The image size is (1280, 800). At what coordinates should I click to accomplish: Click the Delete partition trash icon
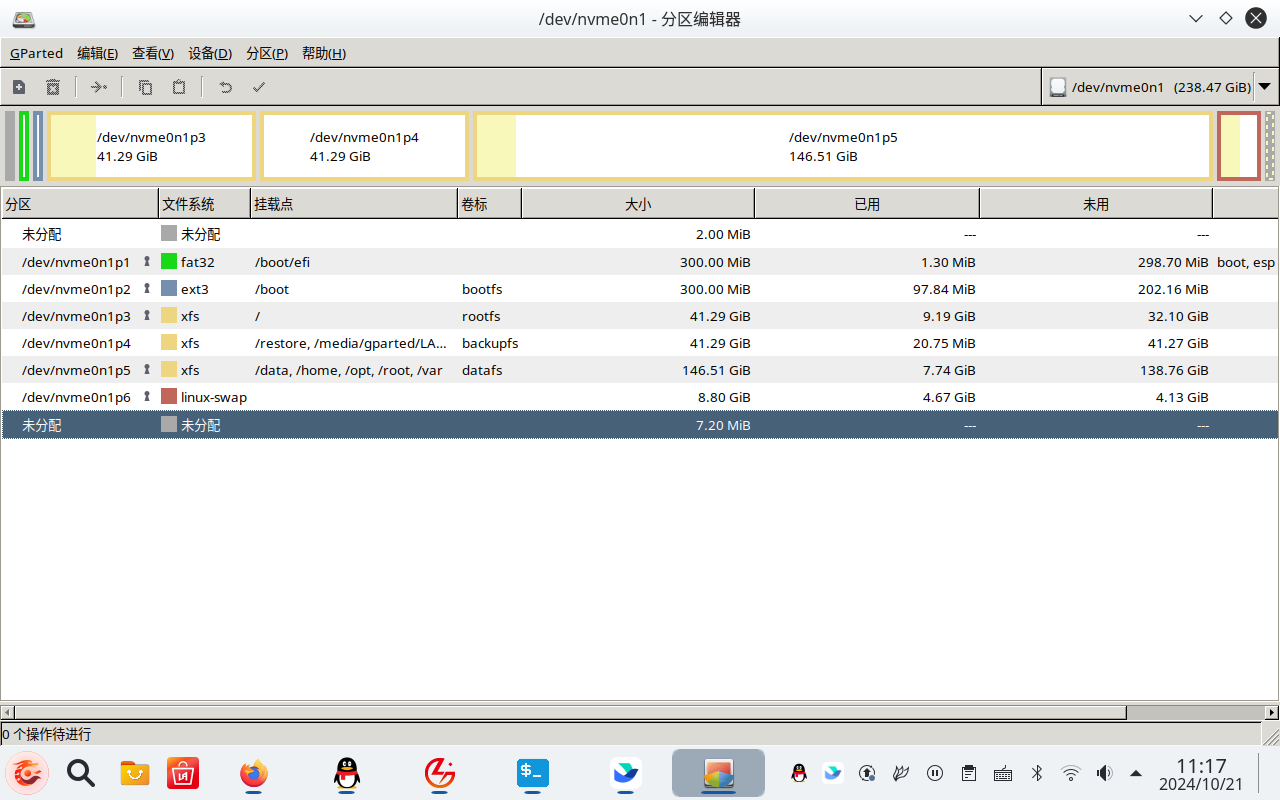click(x=53, y=87)
